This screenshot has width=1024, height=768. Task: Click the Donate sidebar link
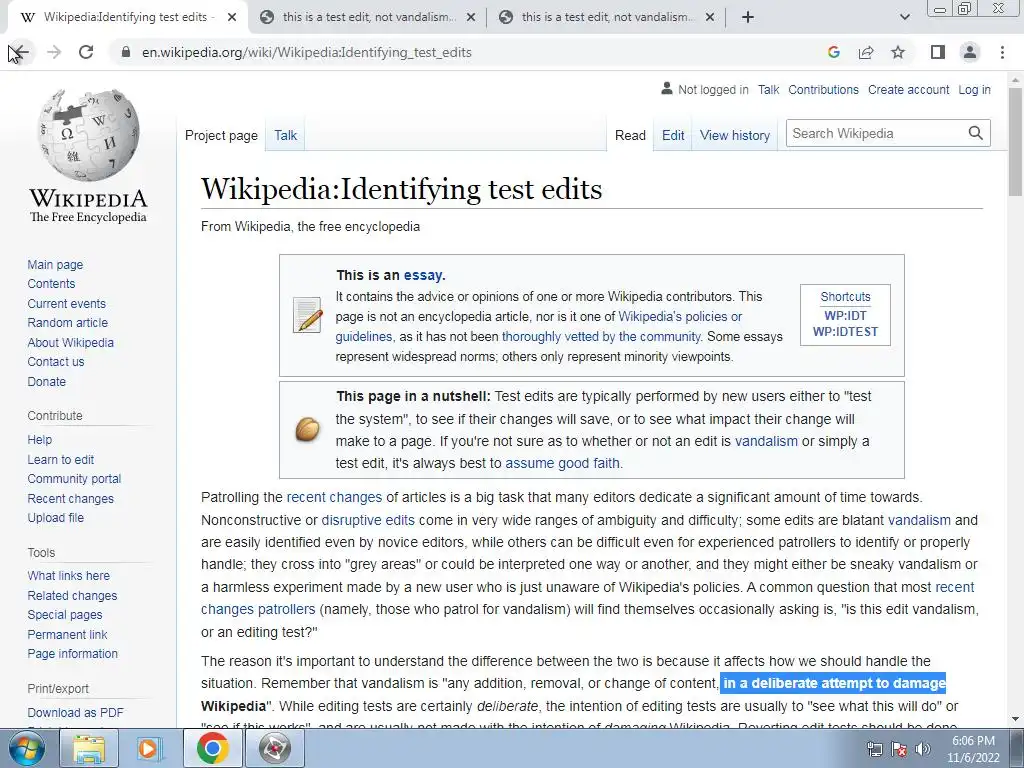coord(46,381)
